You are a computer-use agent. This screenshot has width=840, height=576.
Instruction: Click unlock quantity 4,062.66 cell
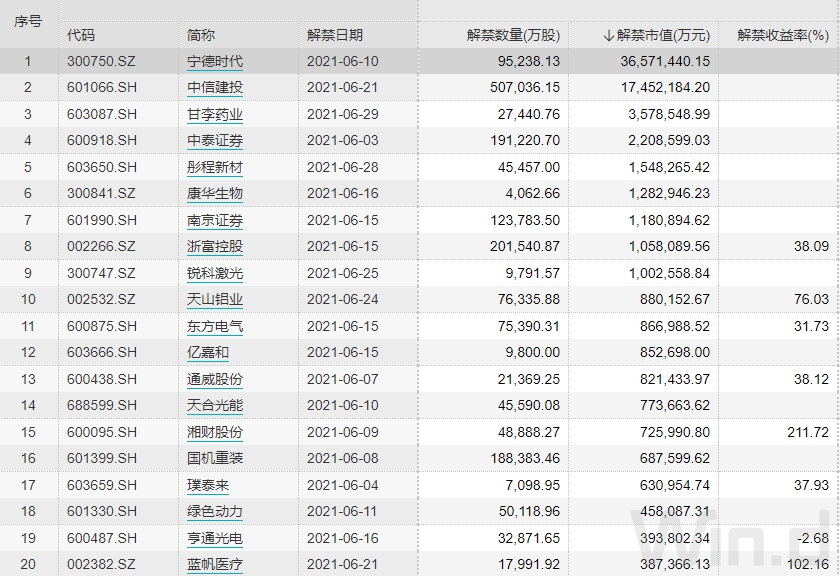tap(532, 193)
